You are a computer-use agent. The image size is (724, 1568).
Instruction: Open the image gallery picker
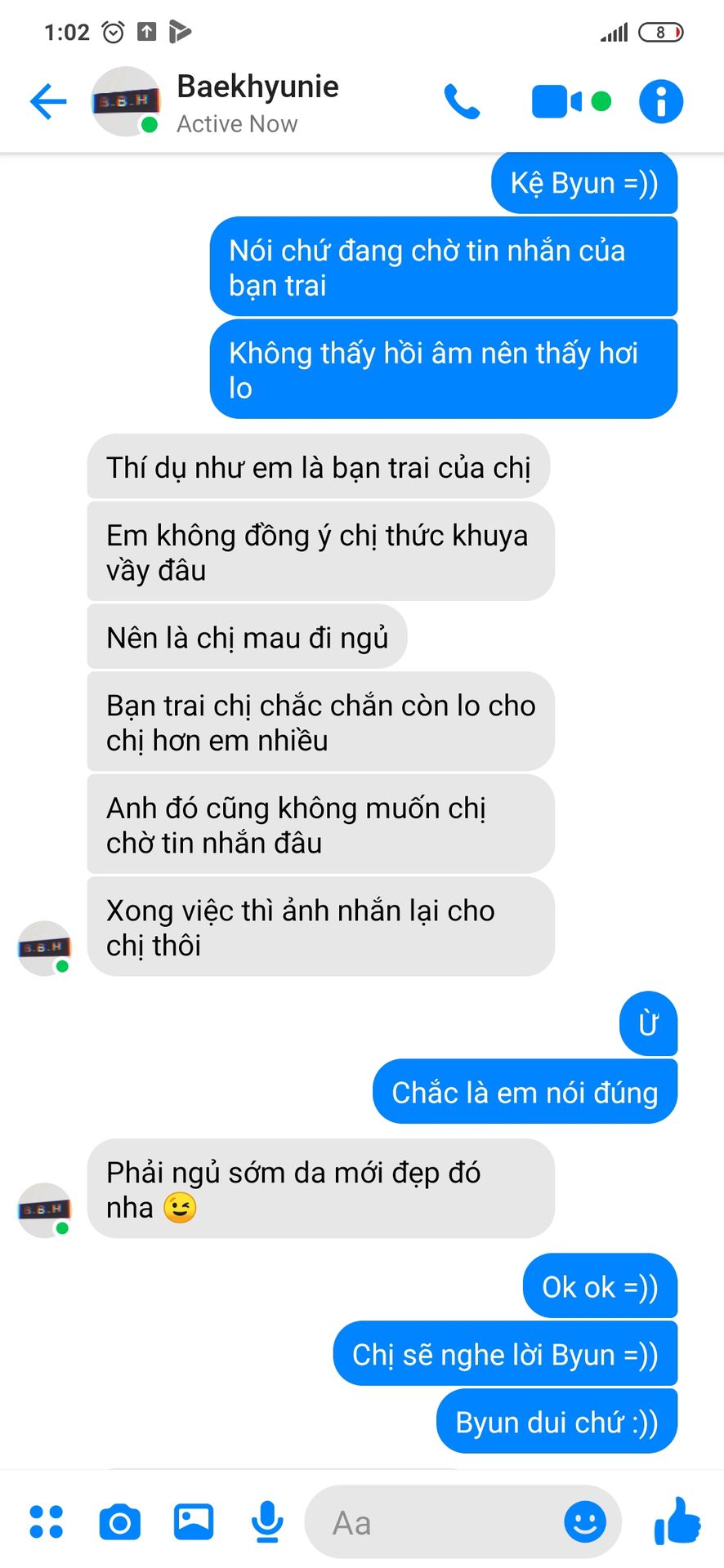pos(194,1521)
